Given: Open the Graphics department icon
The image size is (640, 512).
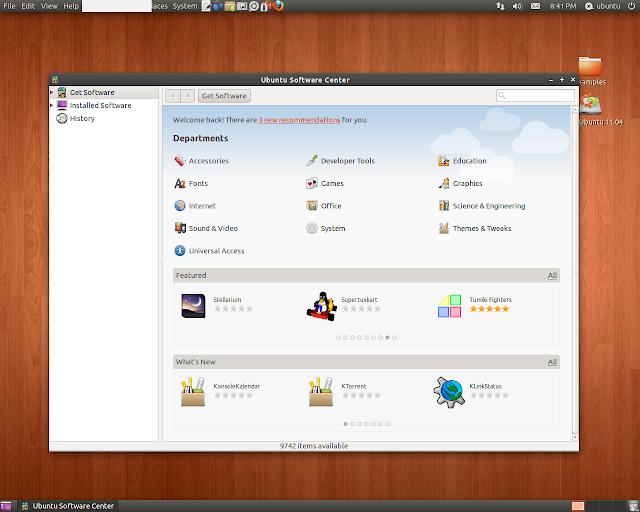Looking at the screenshot, I should [444, 183].
